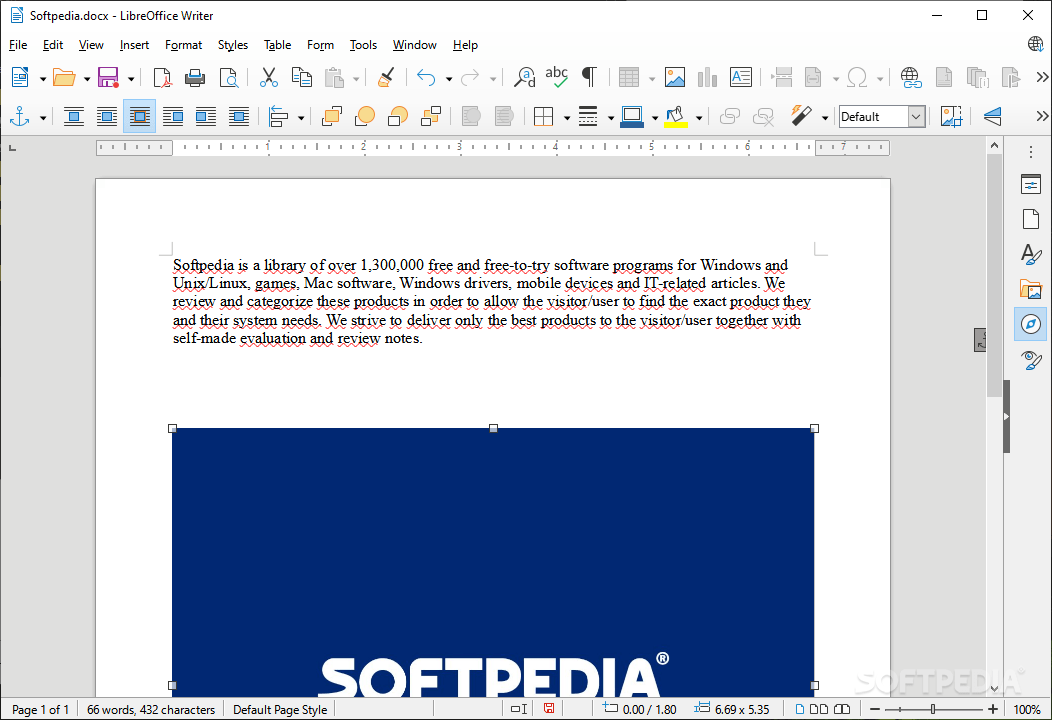Click the Anchor icon

[19, 116]
